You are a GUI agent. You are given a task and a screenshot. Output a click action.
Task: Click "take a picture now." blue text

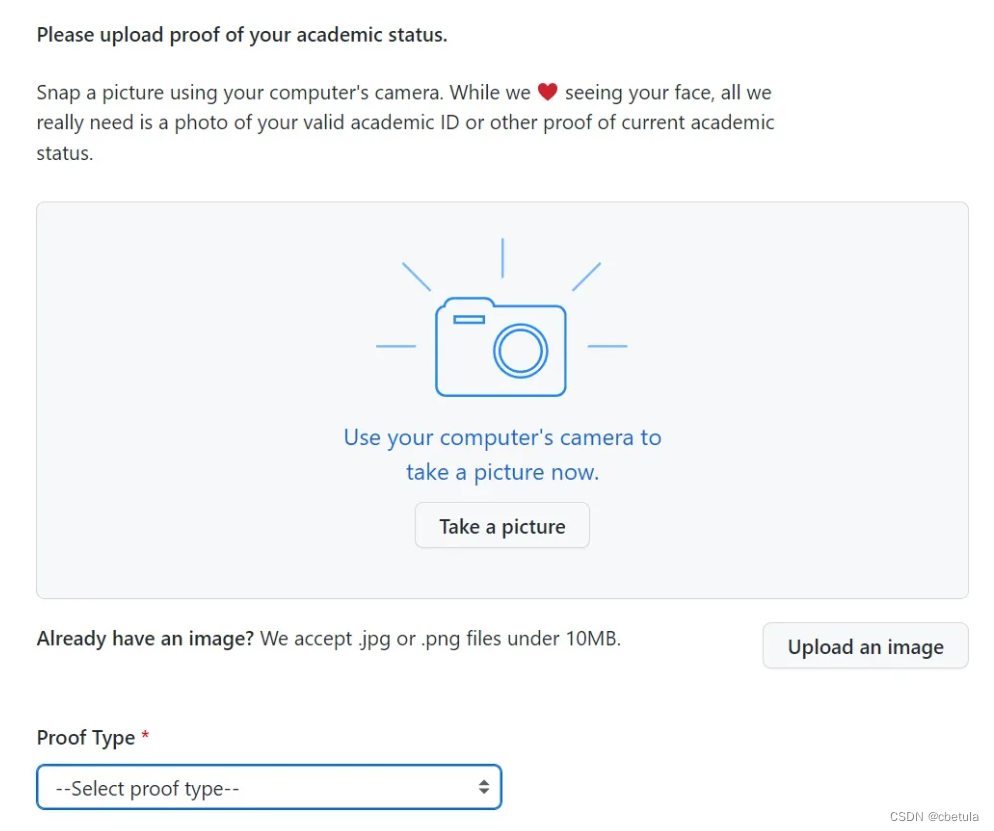pos(502,472)
